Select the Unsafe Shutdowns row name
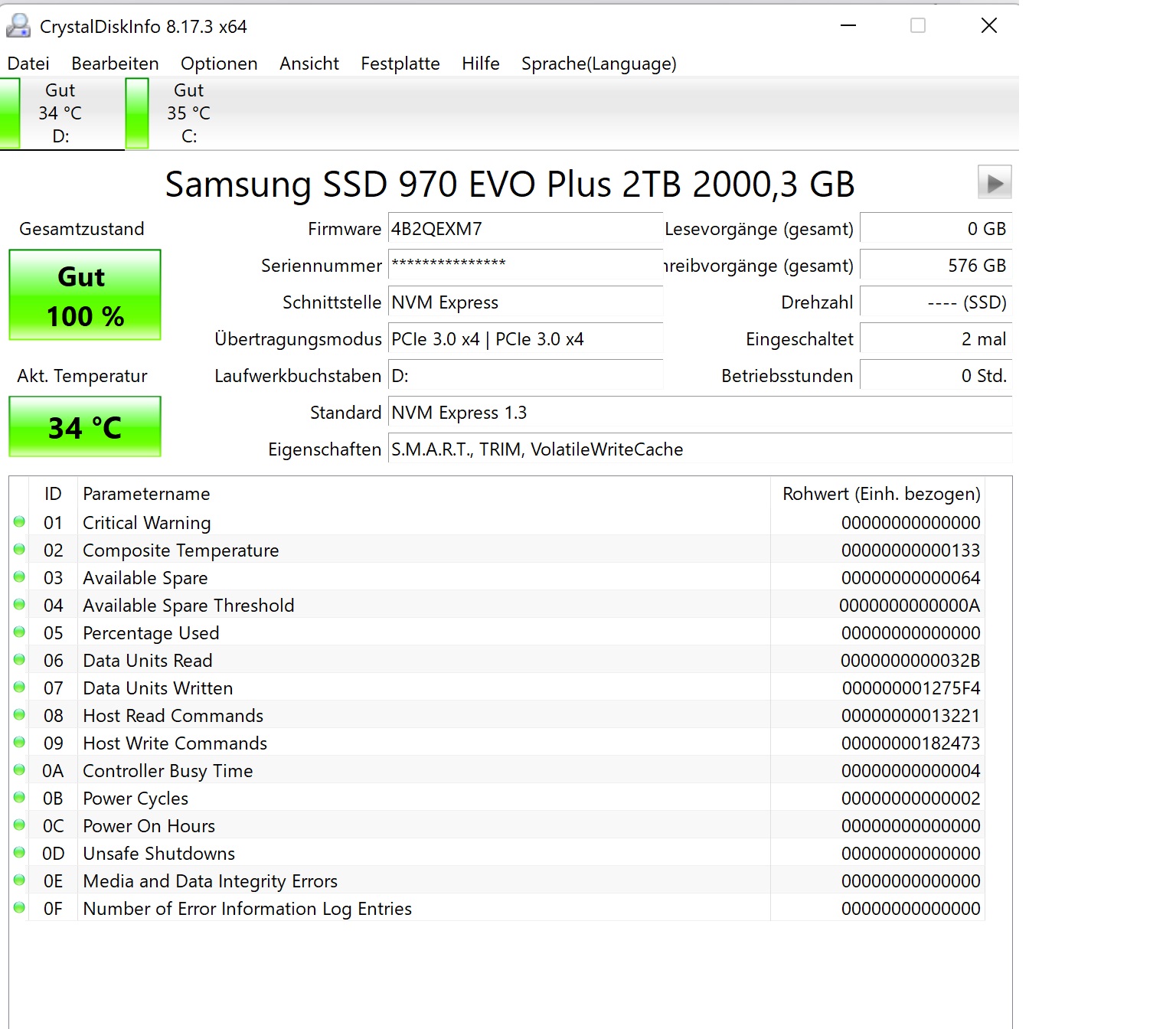This screenshot has width=1176, height=1029. tap(159, 854)
